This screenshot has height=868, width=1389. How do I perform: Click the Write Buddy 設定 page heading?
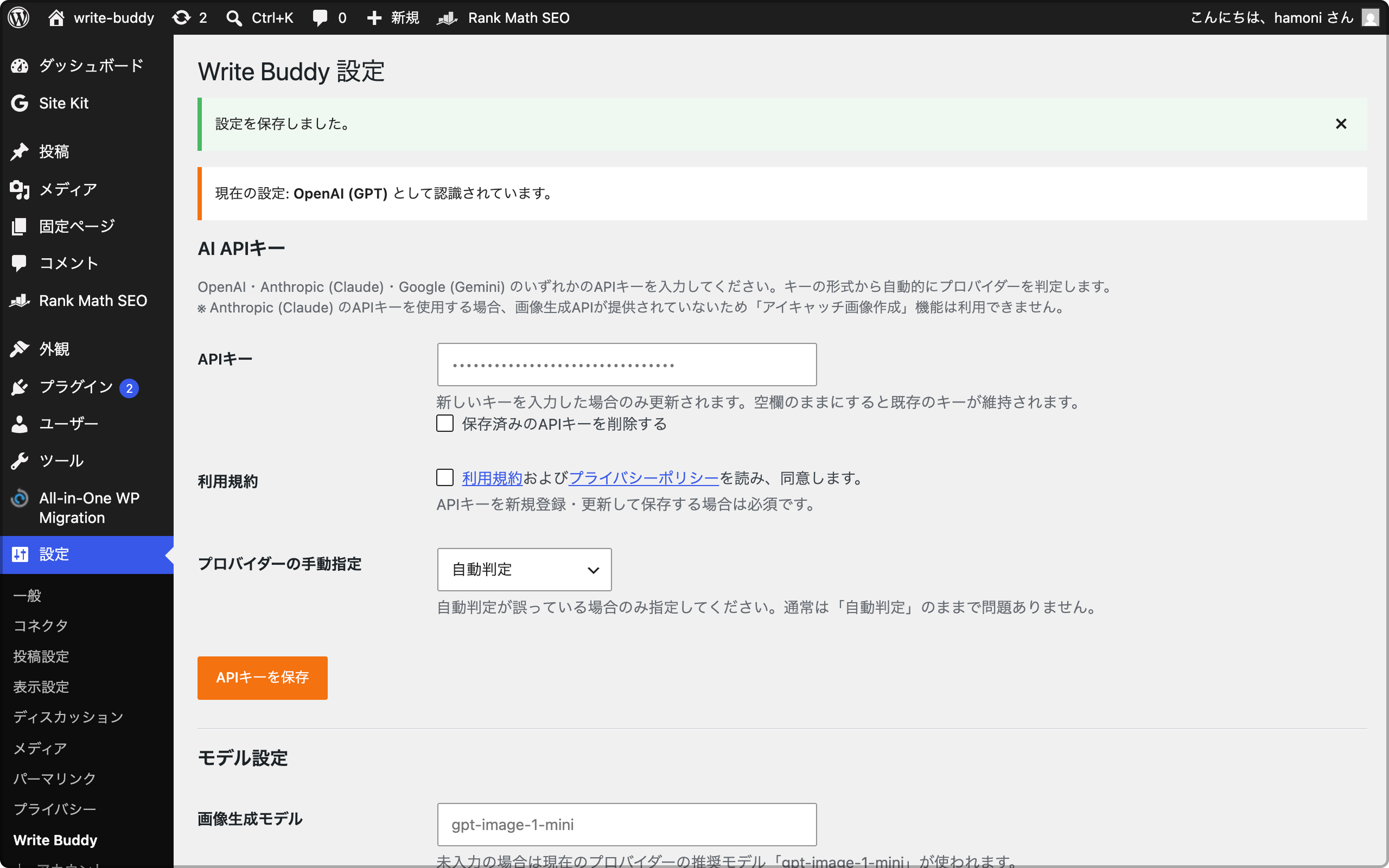pyautogui.click(x=291, y=72)
